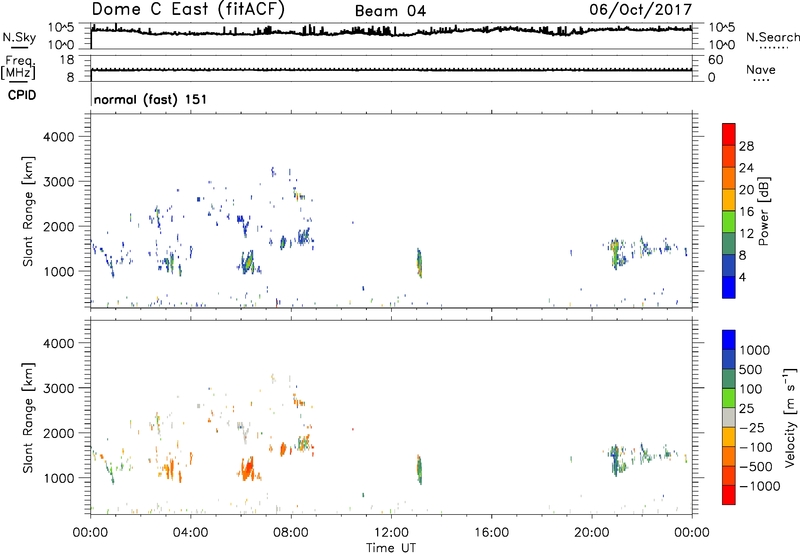800x554 pixels.
Task: Click the '24' power colorbar label
Action: point(746,168)
